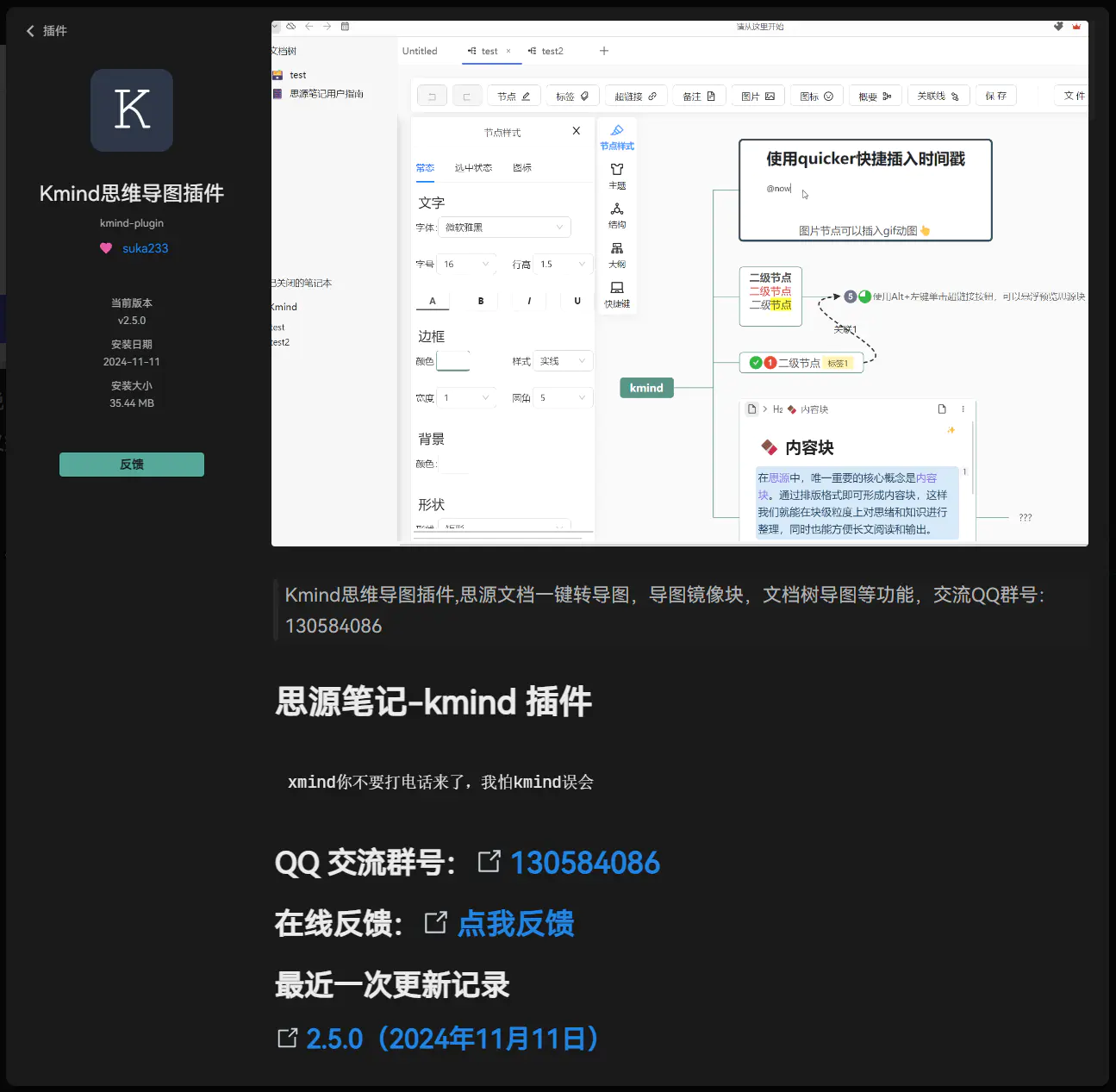Select the install date 2024-11-11
Image resolution: width=1116 pixels, height=1092 pixels.
pos(132,362)
